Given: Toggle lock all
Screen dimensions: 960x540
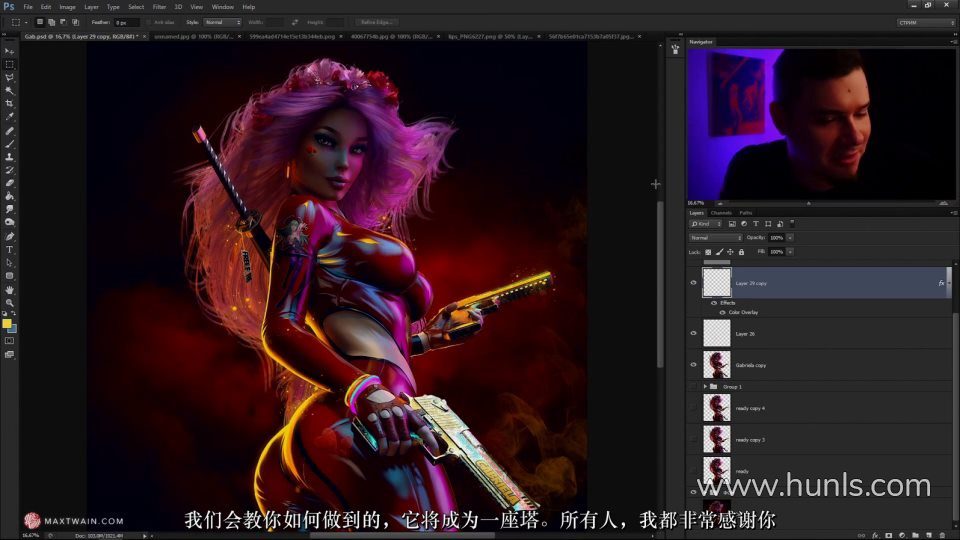Looking at the screenshot, I should (x=741, y=252).
